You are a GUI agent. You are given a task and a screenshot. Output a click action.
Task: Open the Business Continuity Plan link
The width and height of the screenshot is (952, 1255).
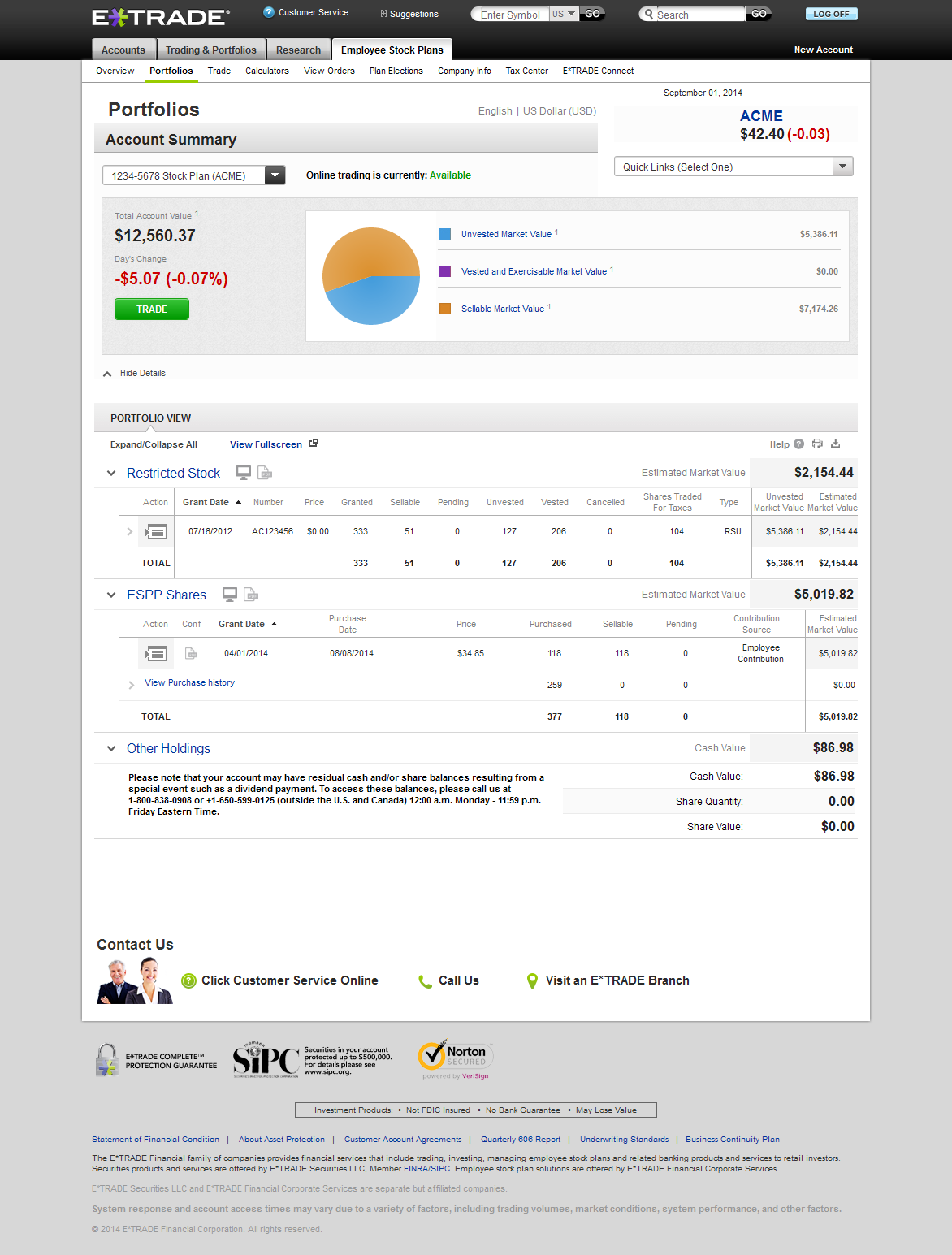click(x=733, y=1140)
